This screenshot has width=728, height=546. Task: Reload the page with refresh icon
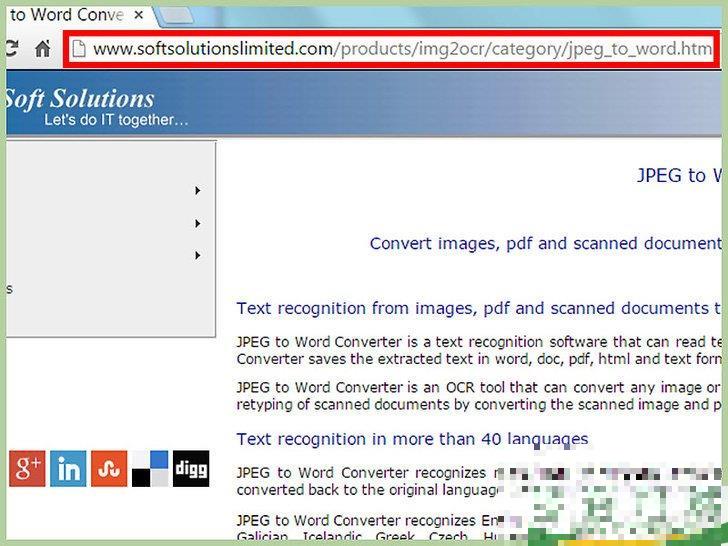pos(12,49)
